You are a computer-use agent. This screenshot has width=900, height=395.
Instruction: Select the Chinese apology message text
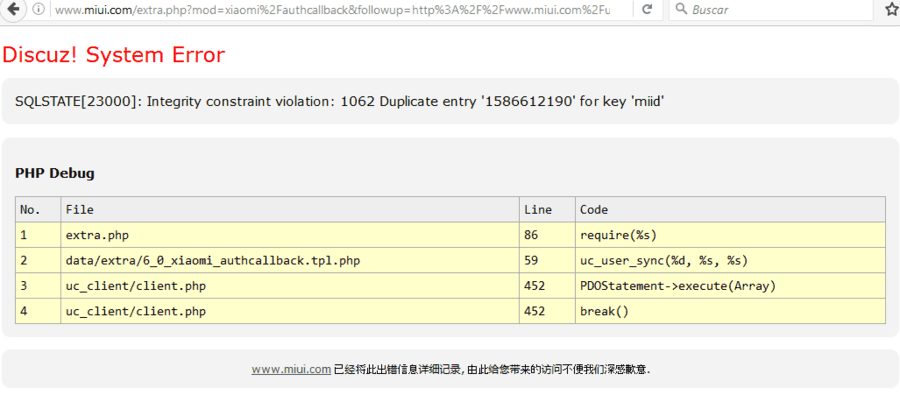492,369
